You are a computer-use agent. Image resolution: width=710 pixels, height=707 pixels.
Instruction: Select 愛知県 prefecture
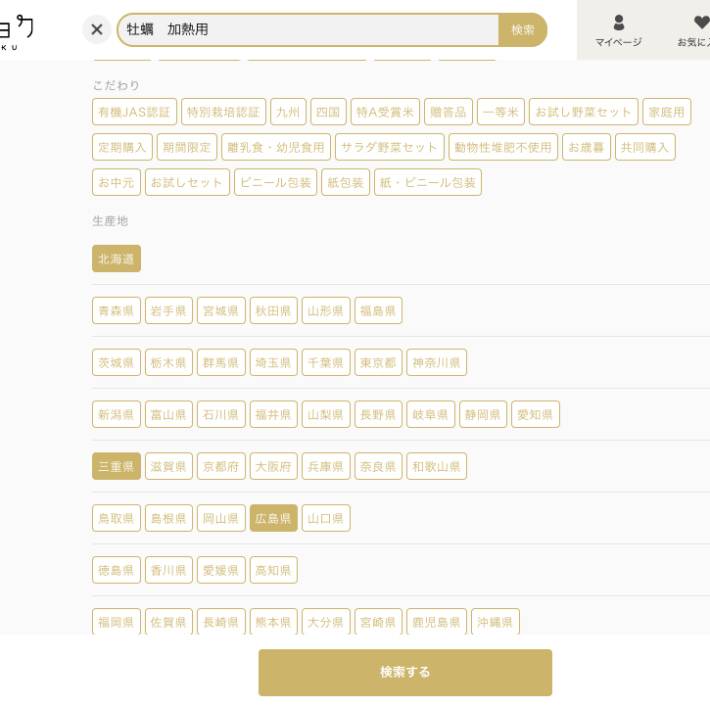click(536, 414)
